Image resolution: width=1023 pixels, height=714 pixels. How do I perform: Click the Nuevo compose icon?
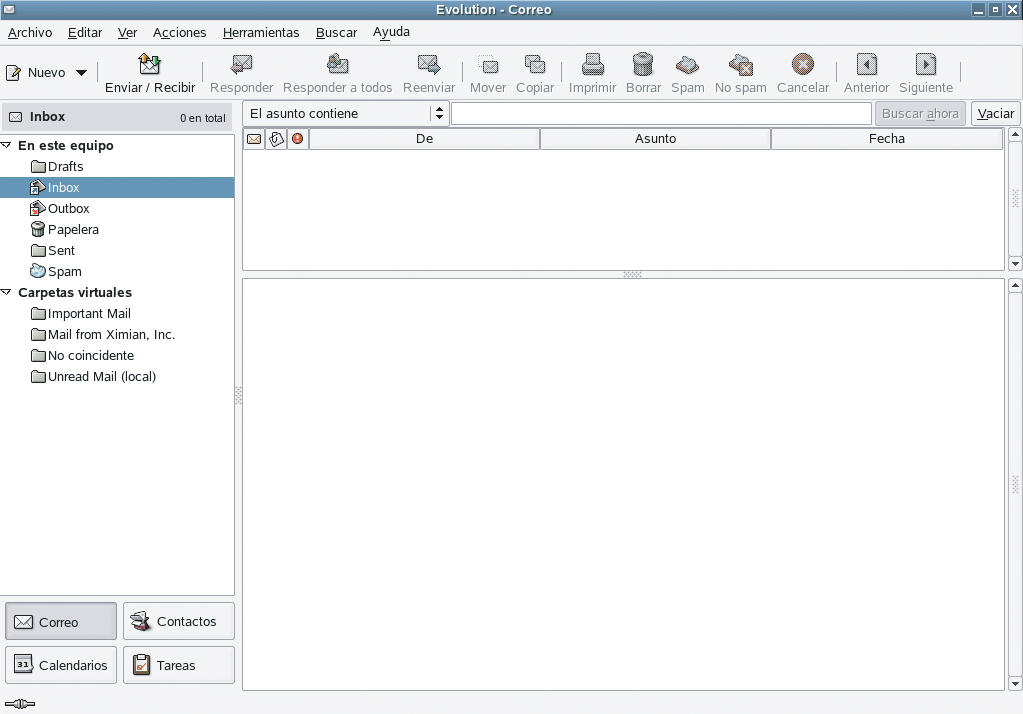[x=14, y=72]
